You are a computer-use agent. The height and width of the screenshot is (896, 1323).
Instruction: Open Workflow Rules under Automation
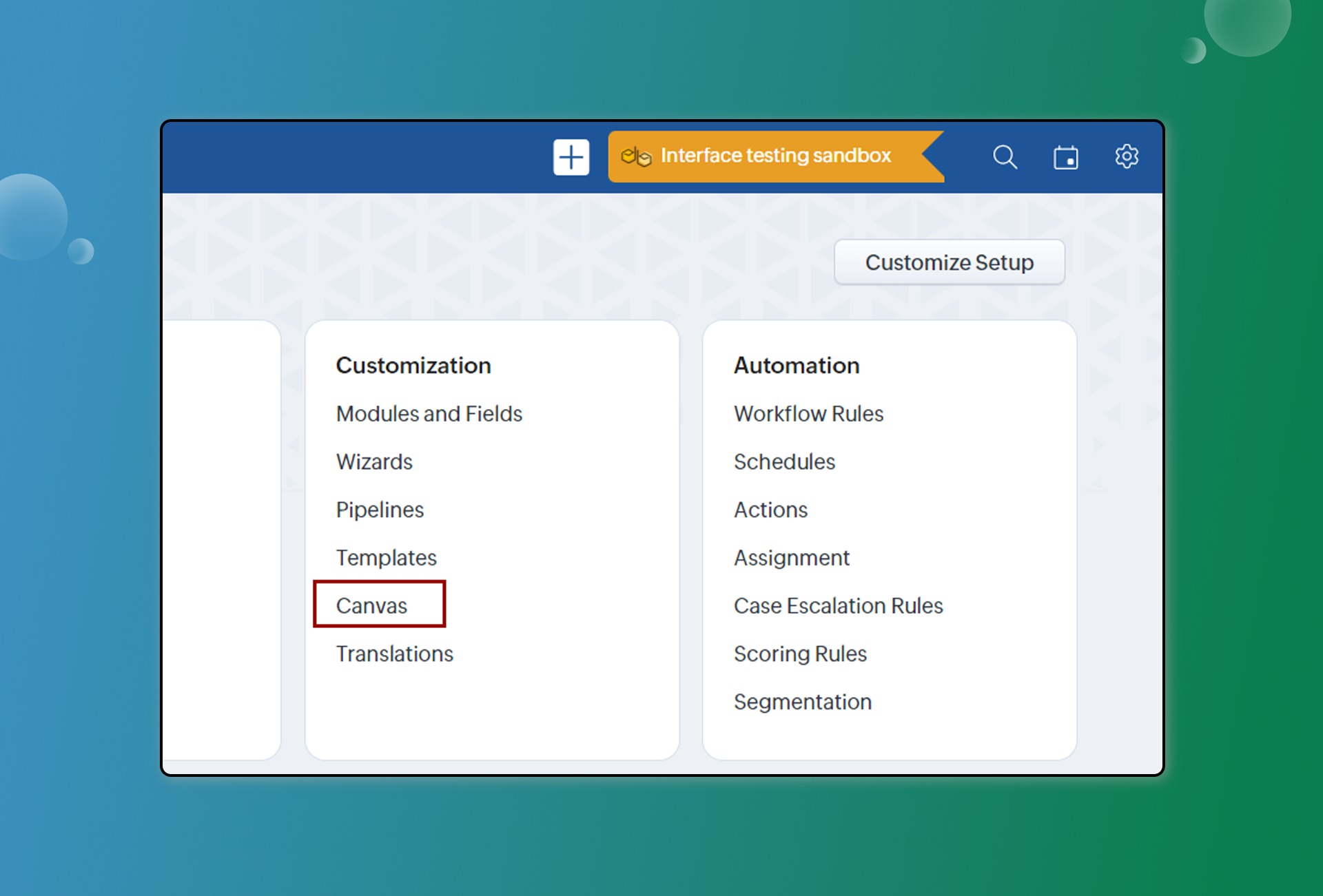808,413
